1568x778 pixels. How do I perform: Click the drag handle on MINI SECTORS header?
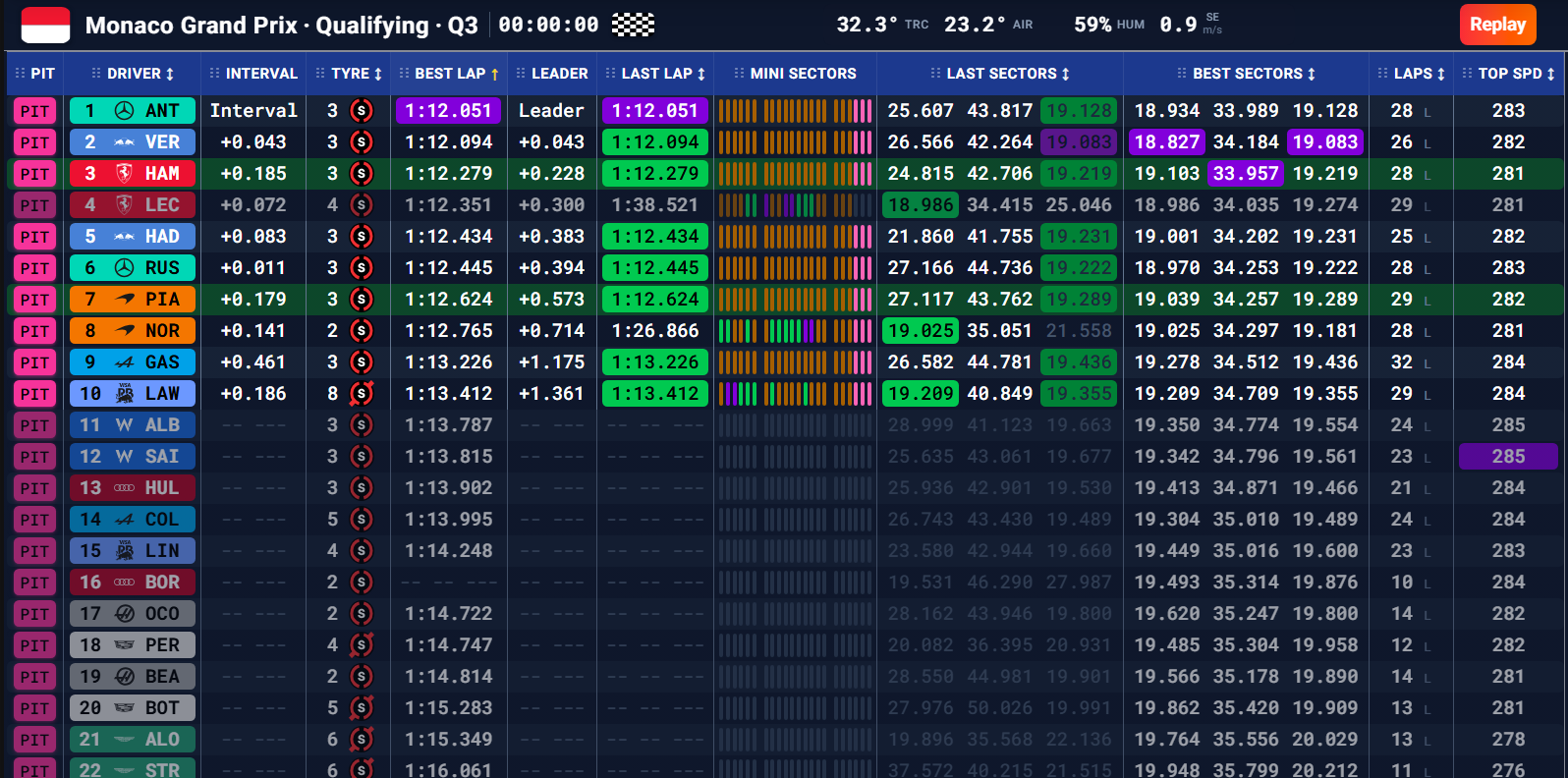point(740,74)
